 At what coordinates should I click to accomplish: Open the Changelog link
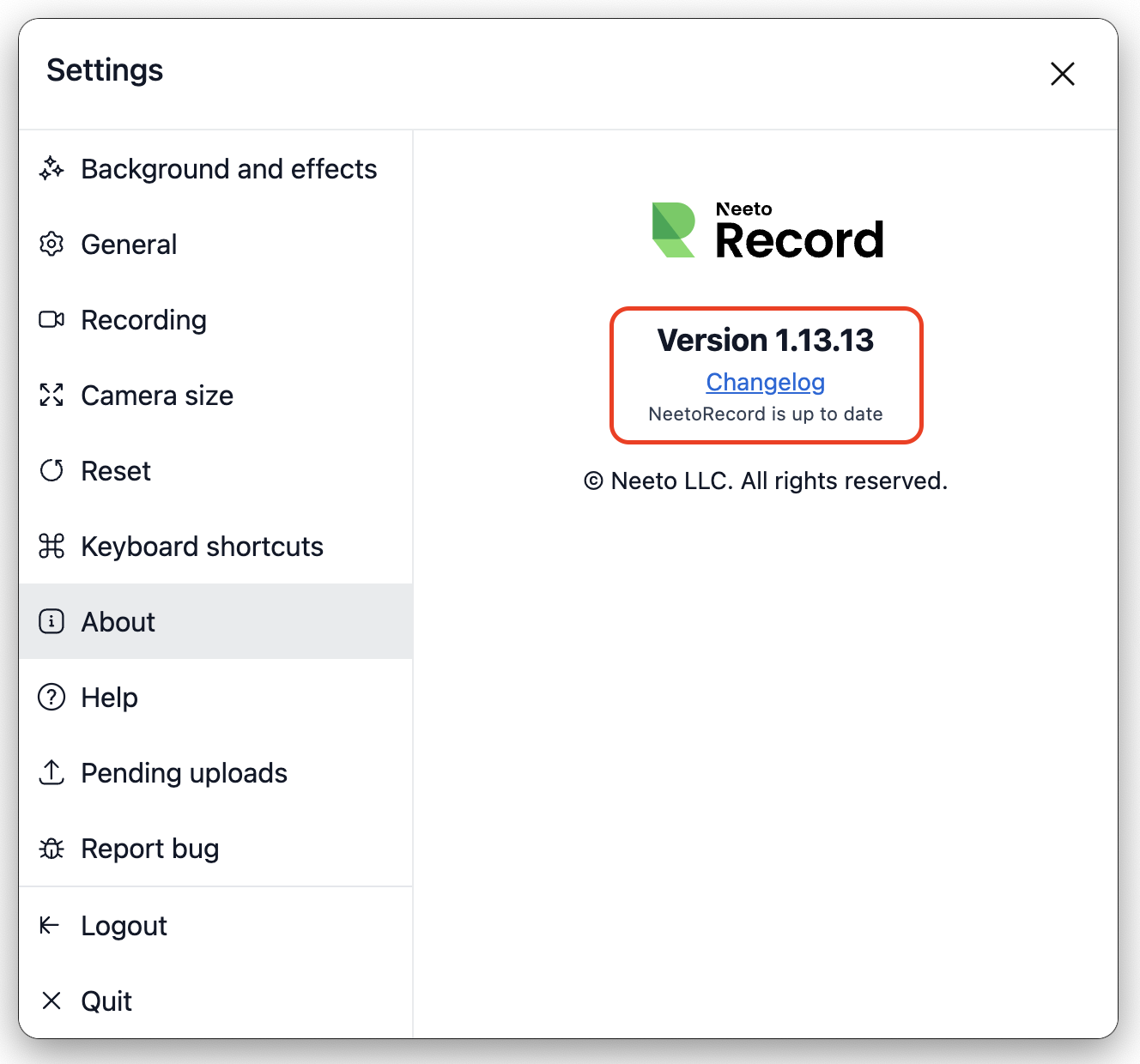click(x=765, y=382)
